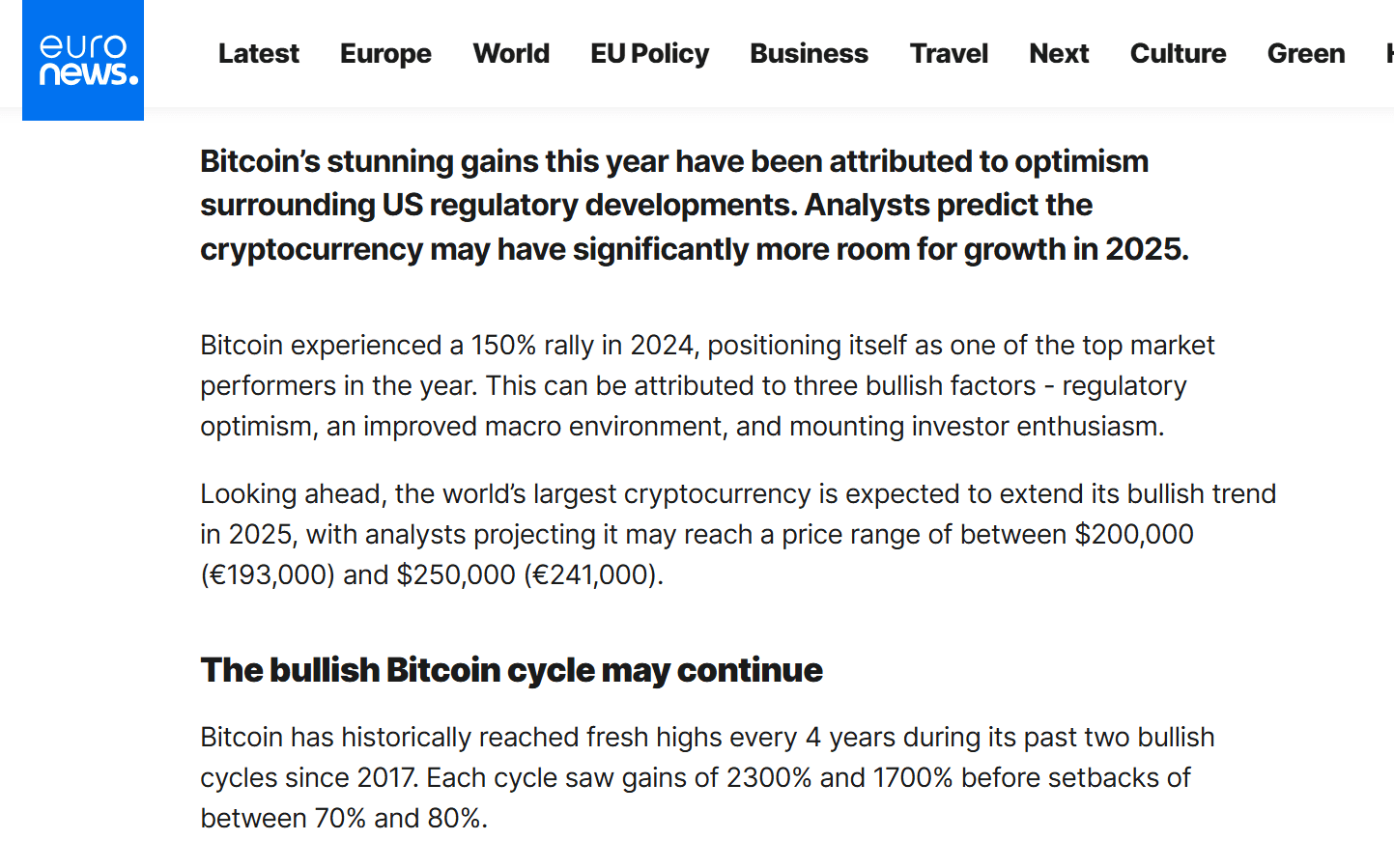This screenshot has width=1394, height=868.
Task: Click the word 'cryptocurrency' in the bold summary
Action: [x=311, y=249]
